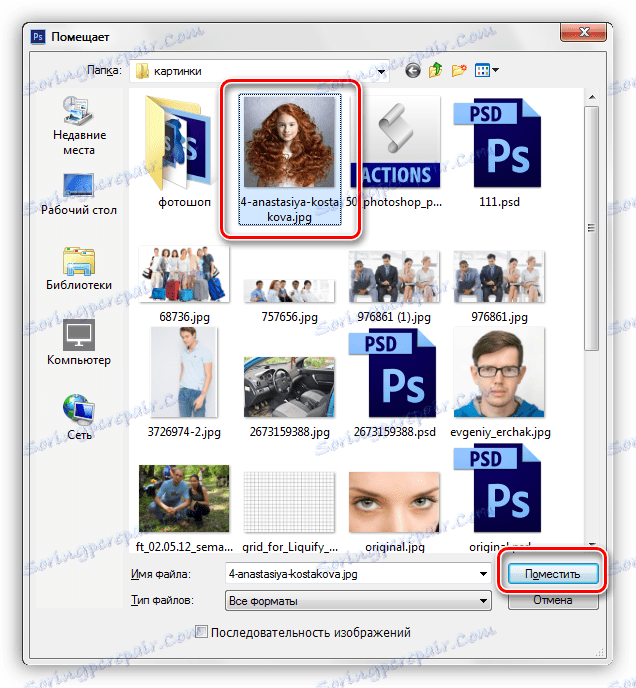Select grid_for_Liquify thumbnail
The image size is (636, 688).
(x=289, y=502)
